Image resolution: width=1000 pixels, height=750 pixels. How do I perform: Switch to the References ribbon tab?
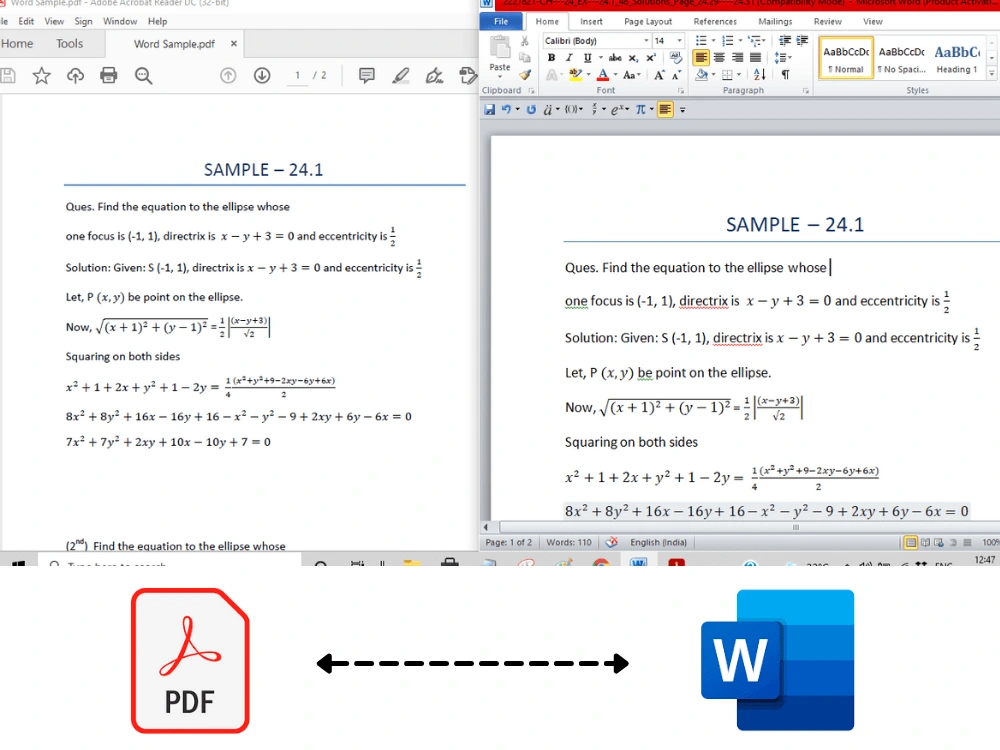point(715,22)
